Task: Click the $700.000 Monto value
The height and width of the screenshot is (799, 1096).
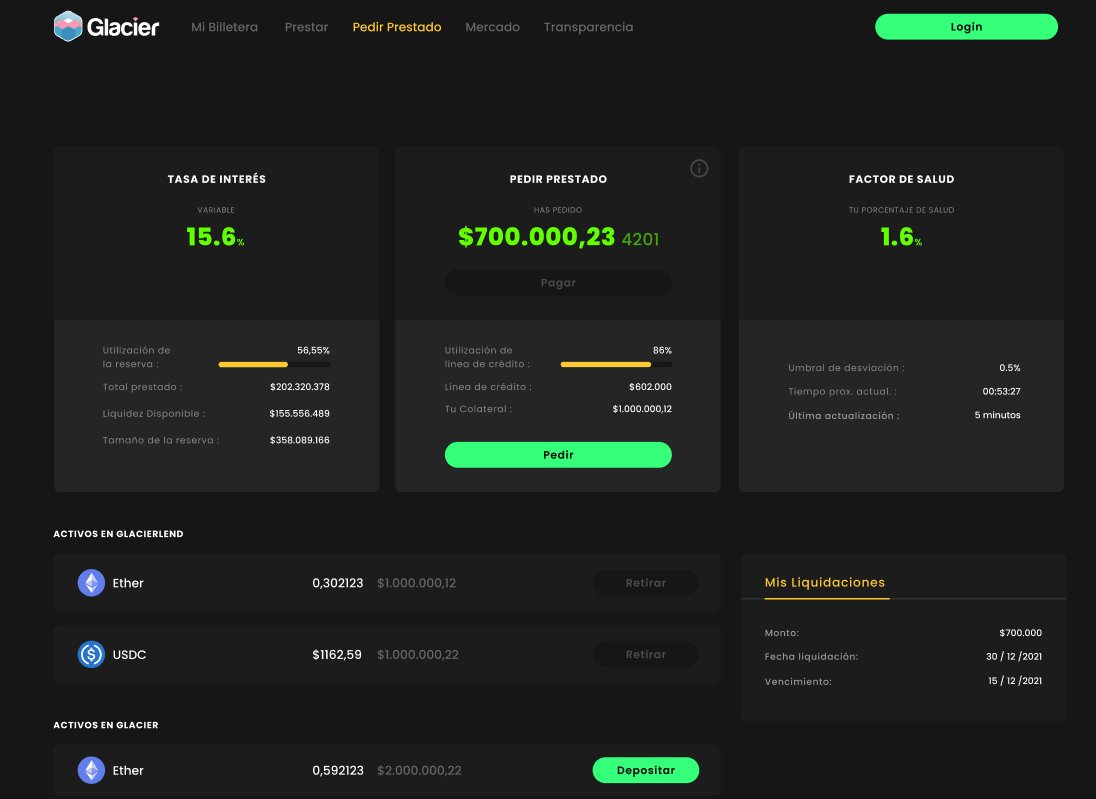Action: [x=1021, y=633]
